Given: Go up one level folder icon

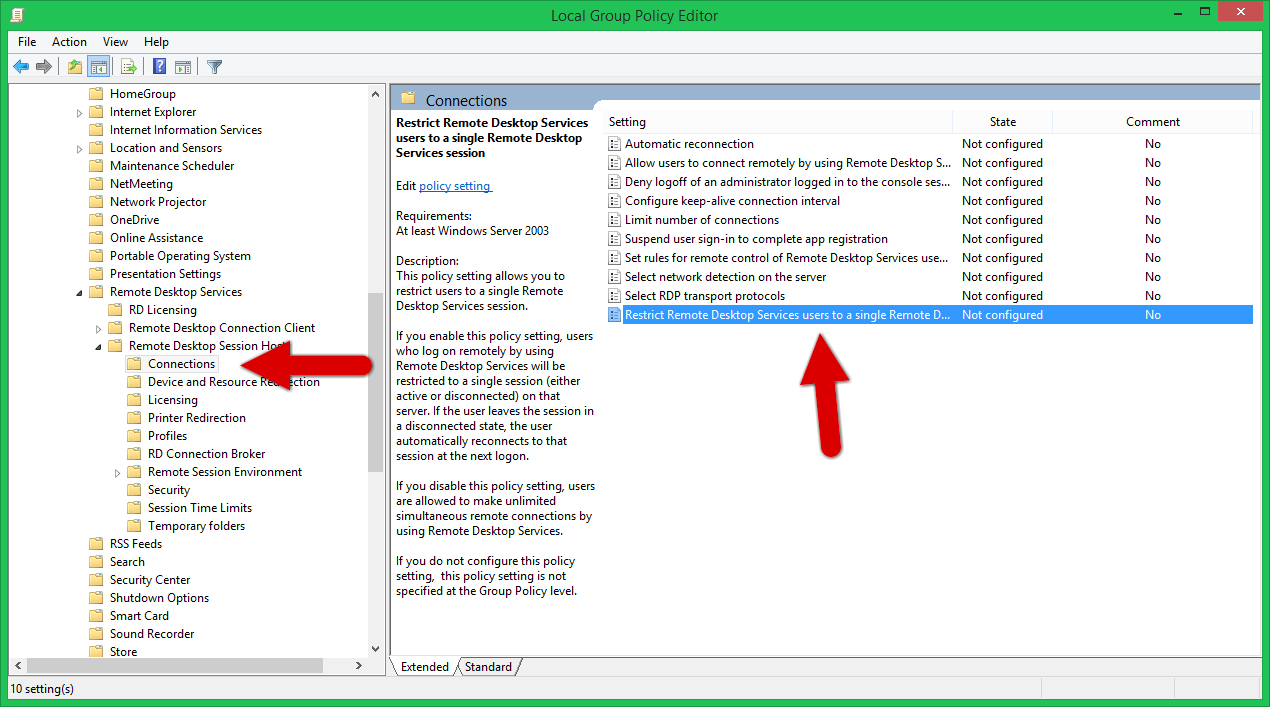Looking at the screenshot, I should [75, 67].
